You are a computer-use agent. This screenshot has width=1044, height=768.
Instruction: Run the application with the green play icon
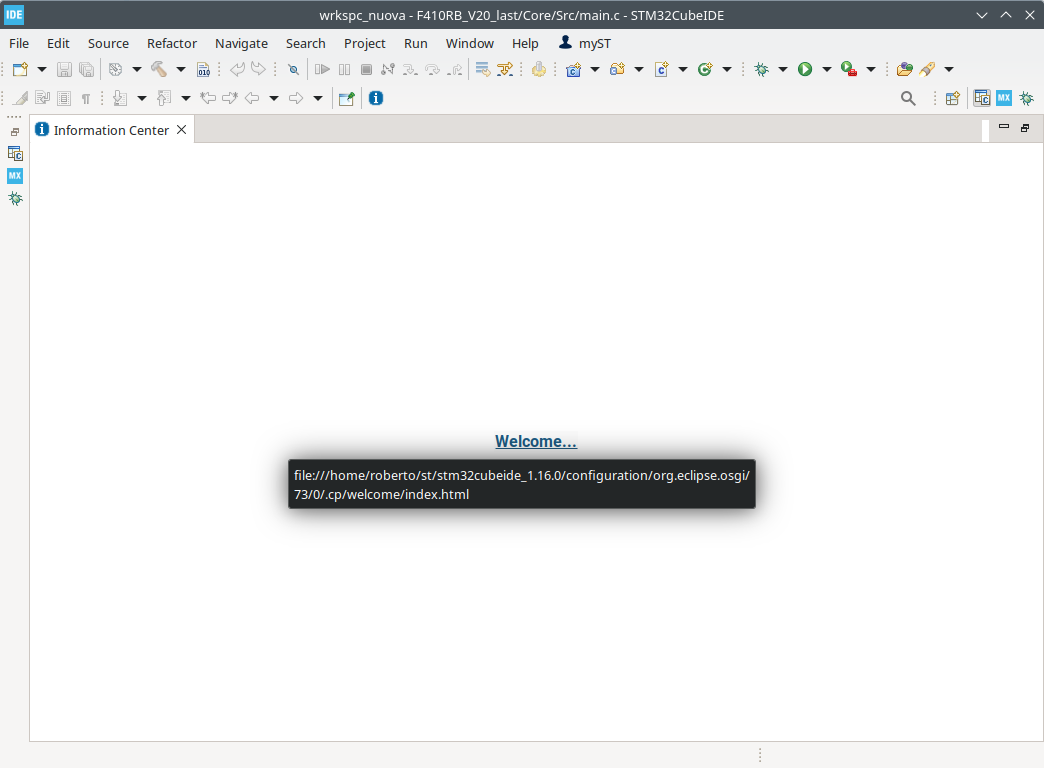tap(806, 69)
